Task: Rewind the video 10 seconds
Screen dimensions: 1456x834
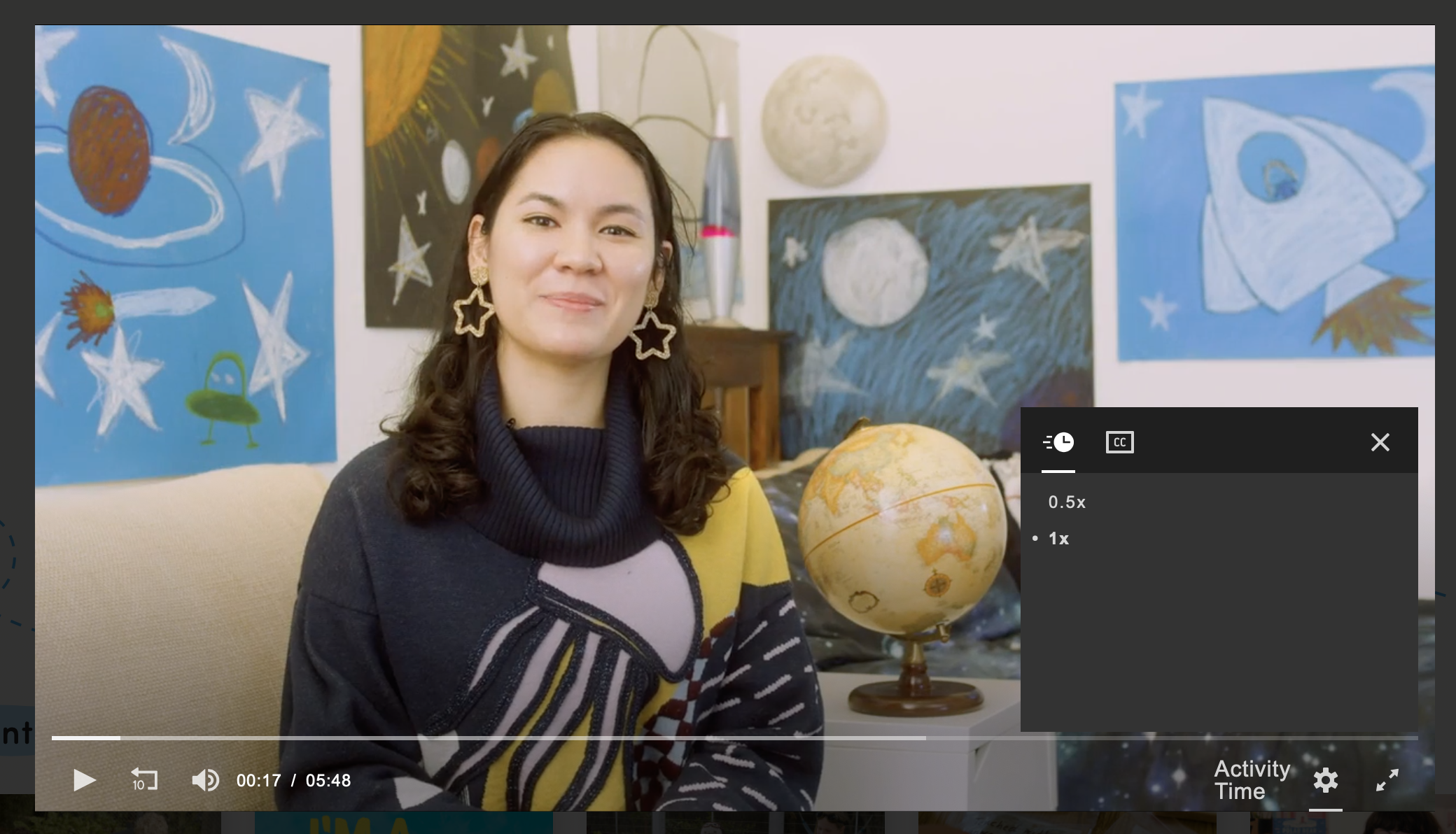Action: (x=144, y=779)
